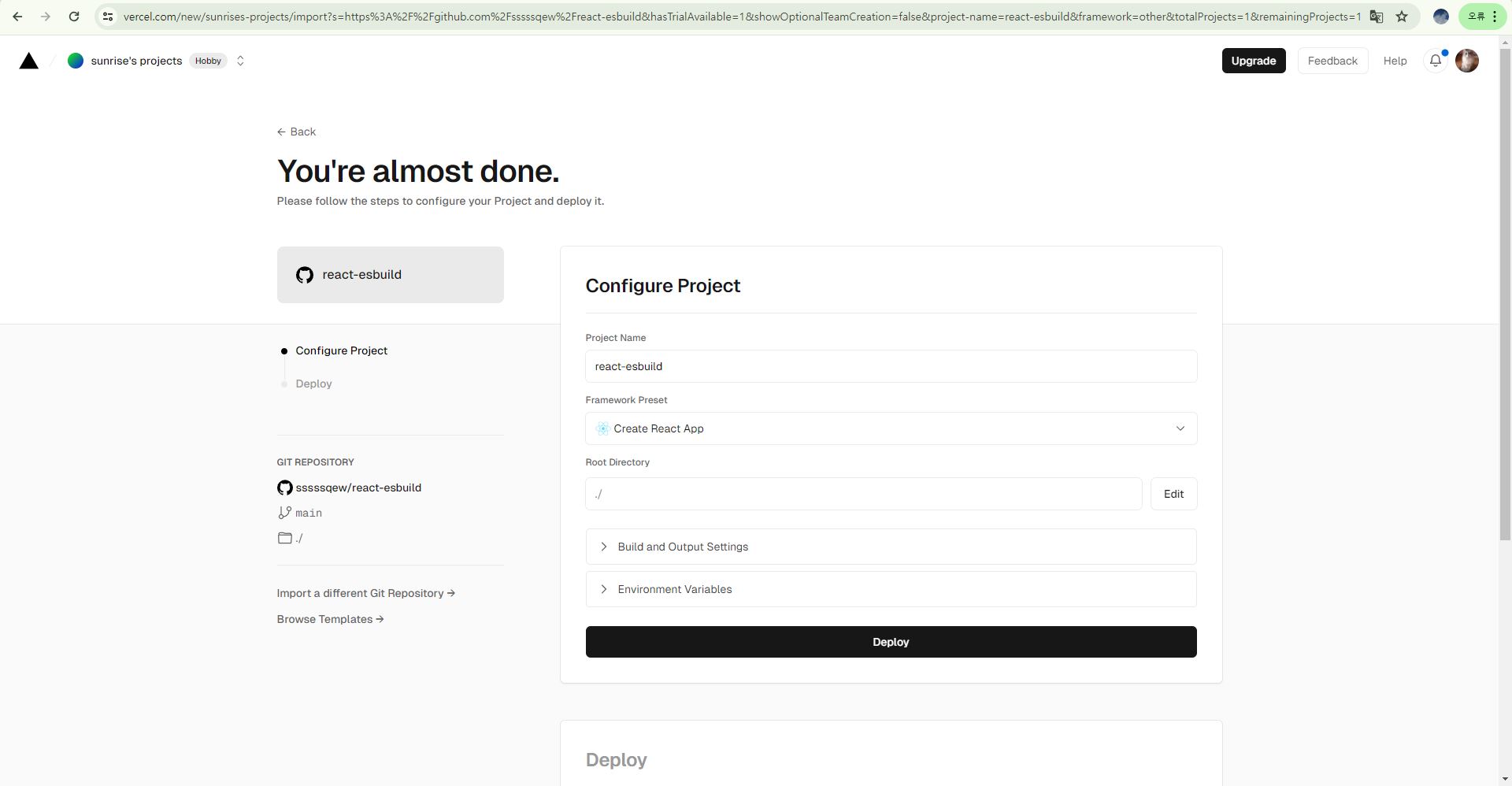Expand Build and Output Settings
Screen dimensions: 1512x786
click(x=891, y=547)
